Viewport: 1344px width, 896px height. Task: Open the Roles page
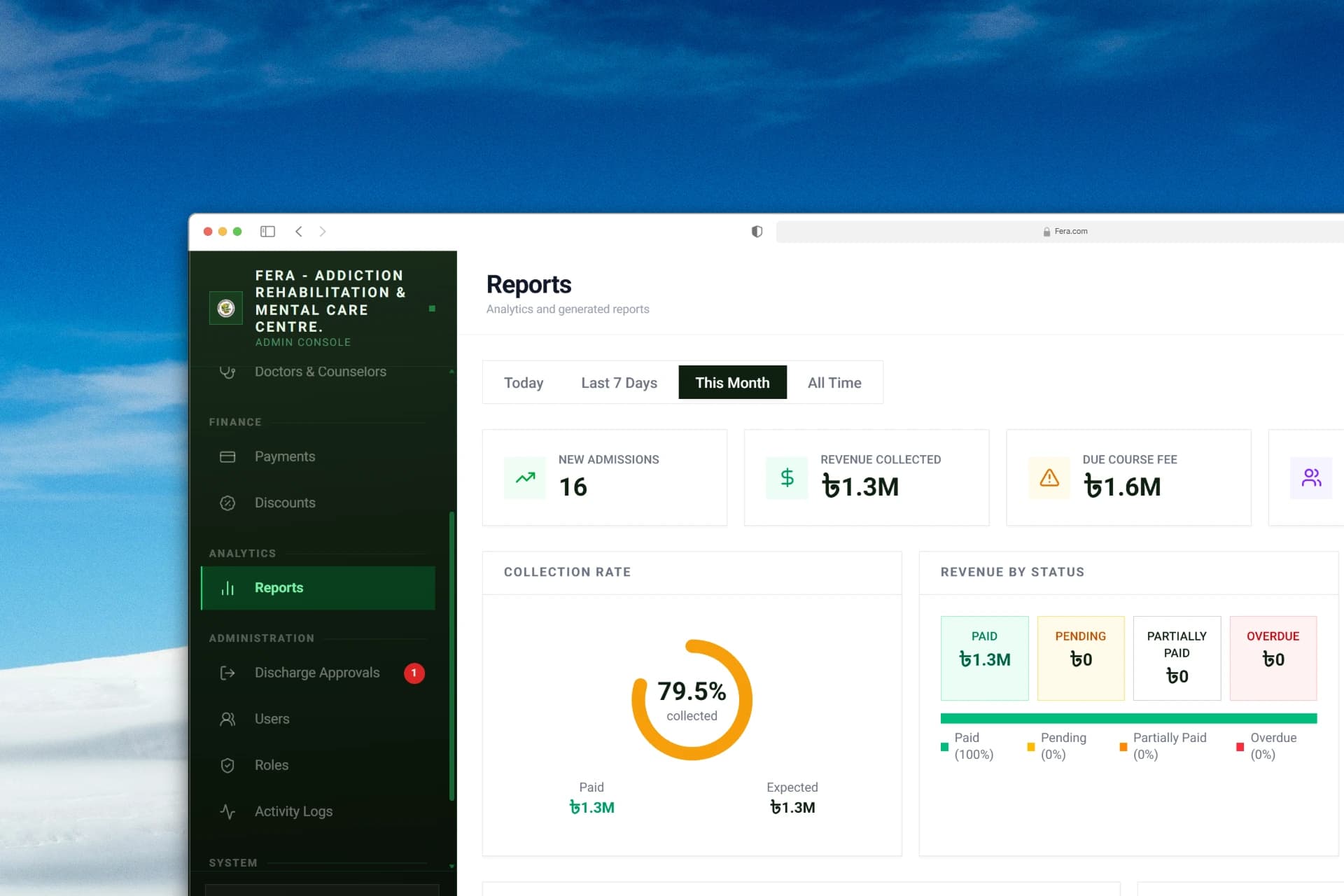(x=318, y=765)
